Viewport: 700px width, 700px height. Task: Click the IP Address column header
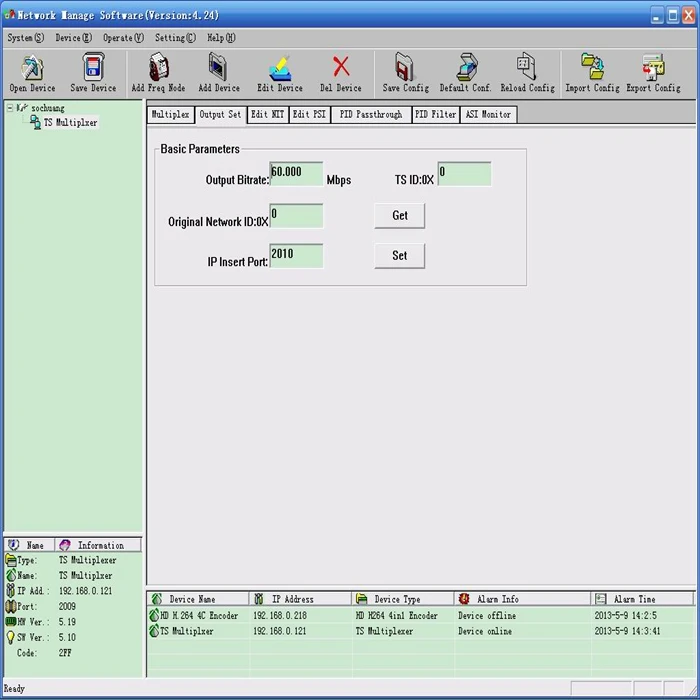[x=300, y=599]
